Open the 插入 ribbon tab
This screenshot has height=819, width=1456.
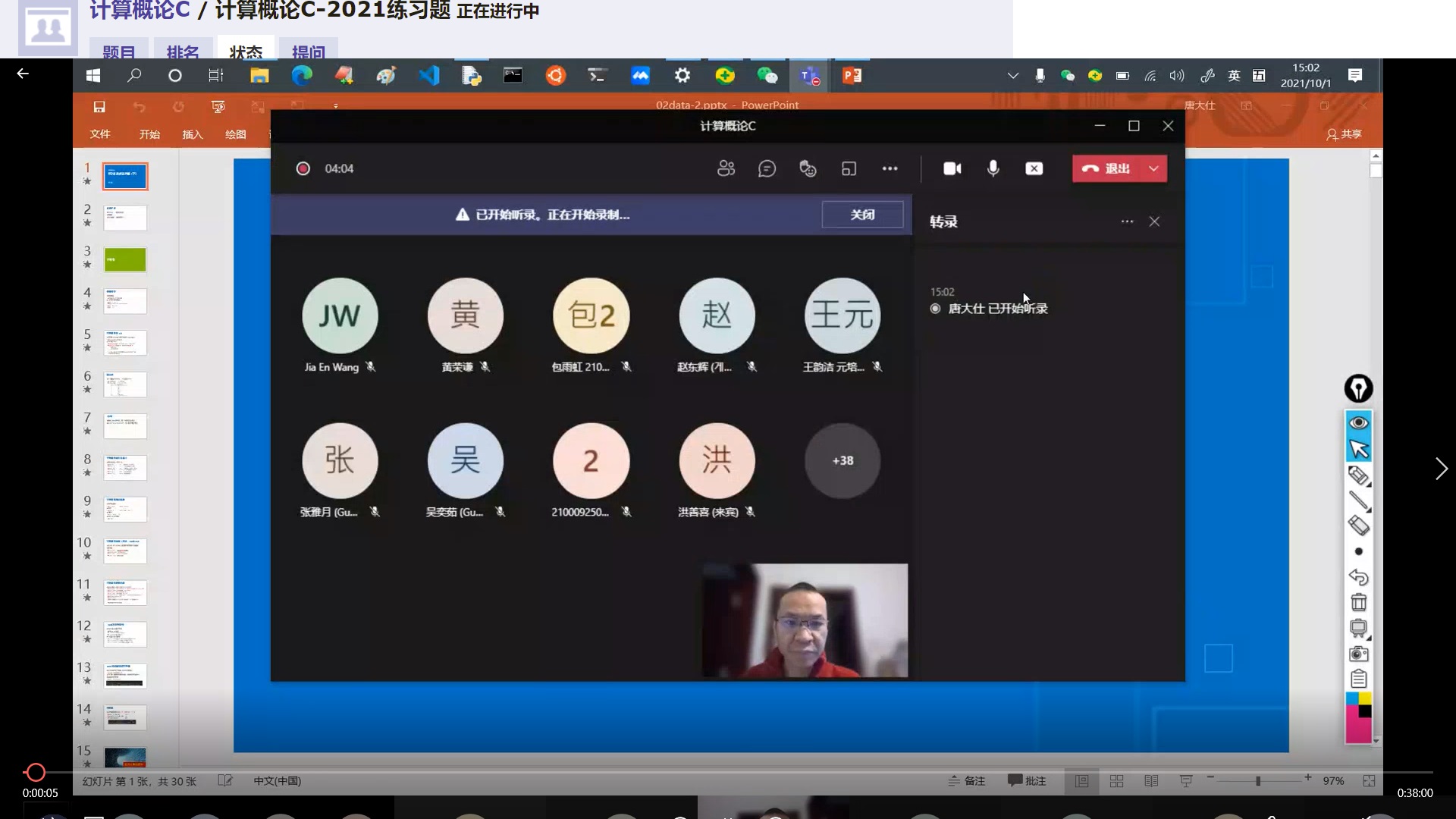click(x=193, y=134)
